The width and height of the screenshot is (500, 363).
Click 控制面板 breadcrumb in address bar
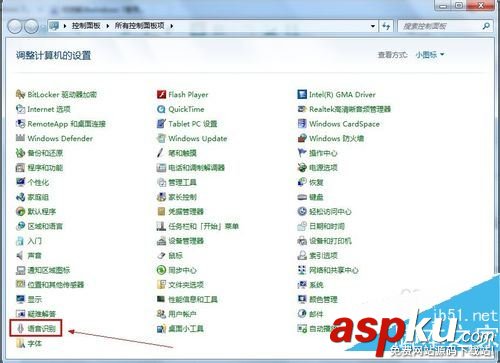[x=86, y=26]
